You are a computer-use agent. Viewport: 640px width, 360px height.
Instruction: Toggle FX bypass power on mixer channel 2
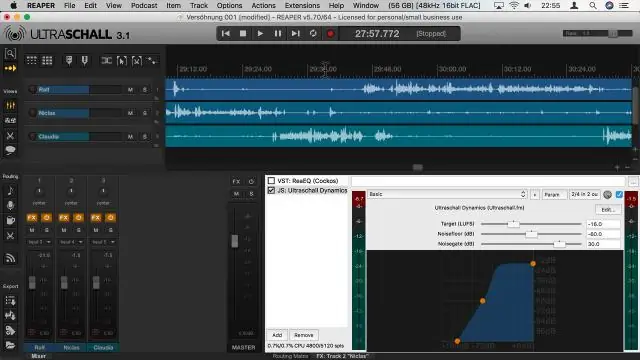[78, 218]
